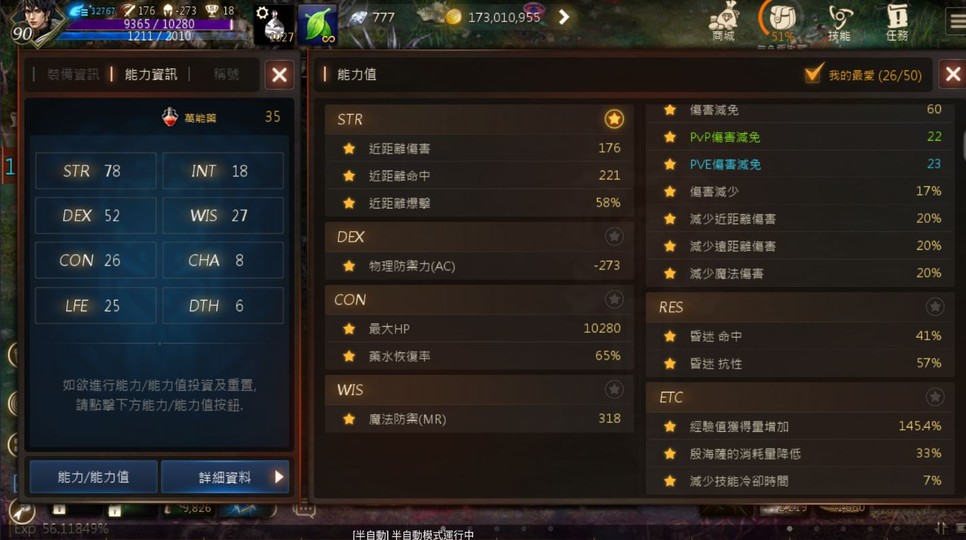966x540 pixels.
Task: Click the 能力/能力值 button
Action: coord(93,477)
